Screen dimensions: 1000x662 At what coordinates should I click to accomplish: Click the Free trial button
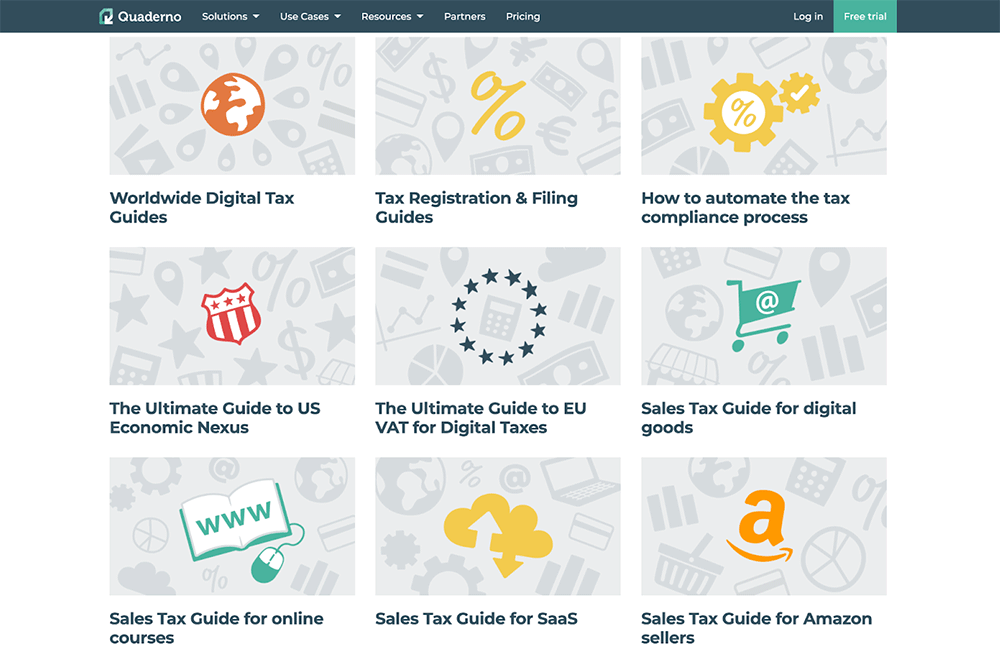coord(865,16)
